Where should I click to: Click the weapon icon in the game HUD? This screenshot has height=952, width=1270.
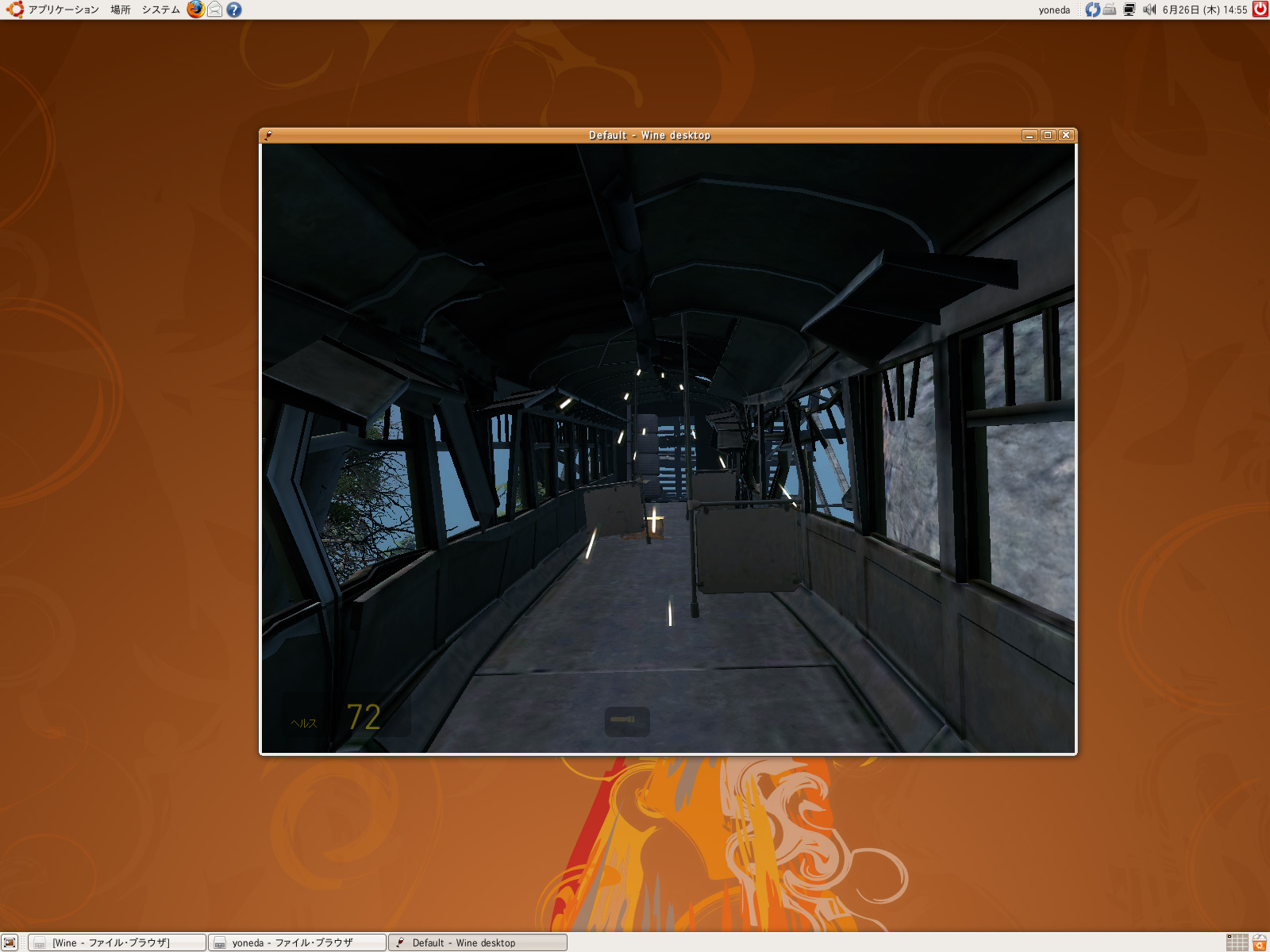[x=627, y=721]
